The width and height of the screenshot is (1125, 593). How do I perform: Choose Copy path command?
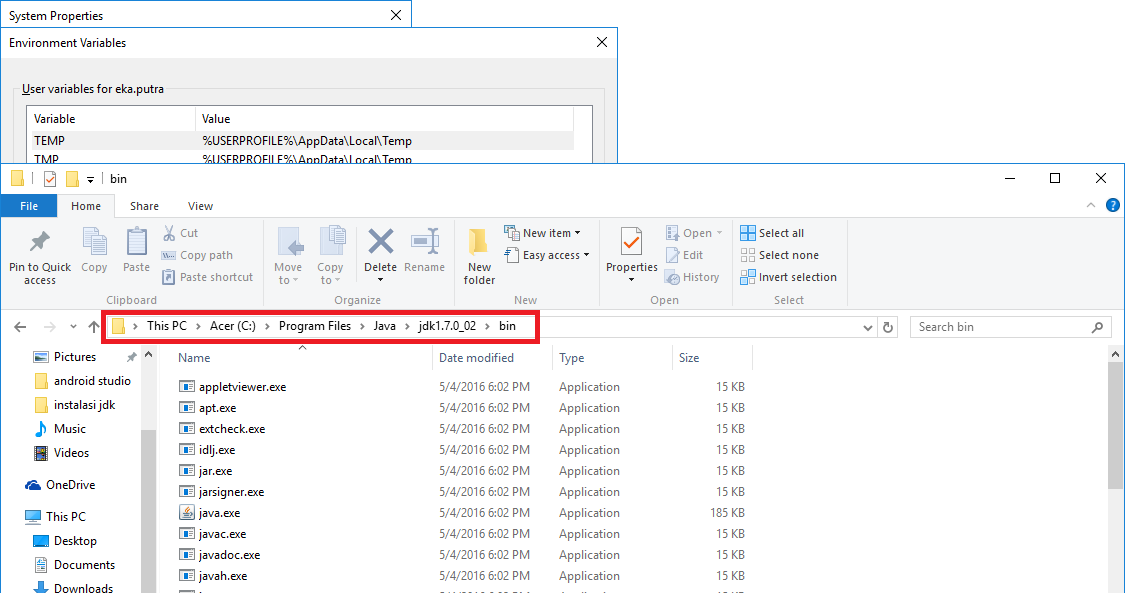click(197, 255)
